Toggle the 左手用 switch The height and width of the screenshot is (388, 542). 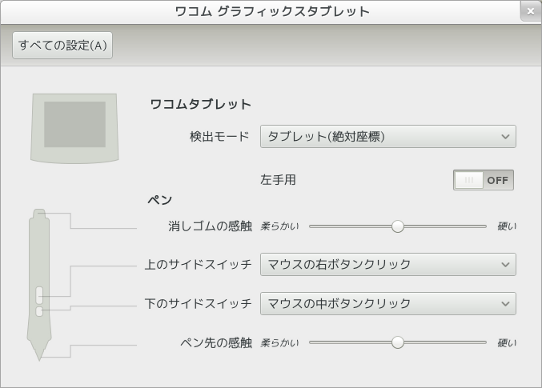(x=483, y=180)
